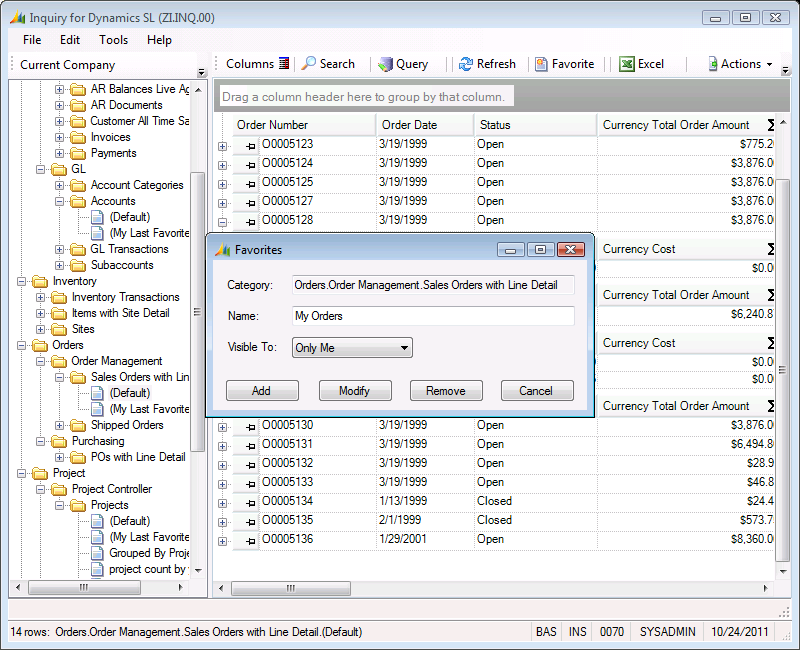Screen dimensions: 800x650
Task: Open Search via the magnifier icon
Action: tap(310, 64)
